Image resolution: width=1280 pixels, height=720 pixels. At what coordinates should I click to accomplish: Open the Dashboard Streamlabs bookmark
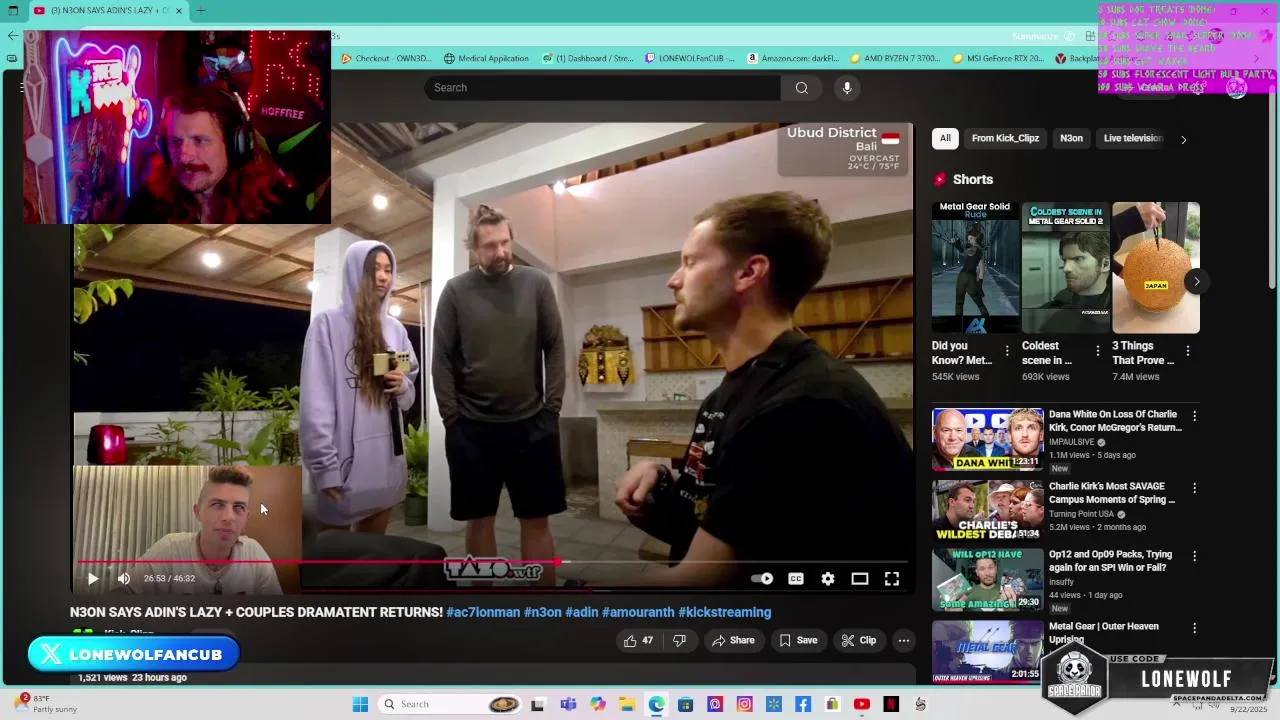(x=588, y=58)
